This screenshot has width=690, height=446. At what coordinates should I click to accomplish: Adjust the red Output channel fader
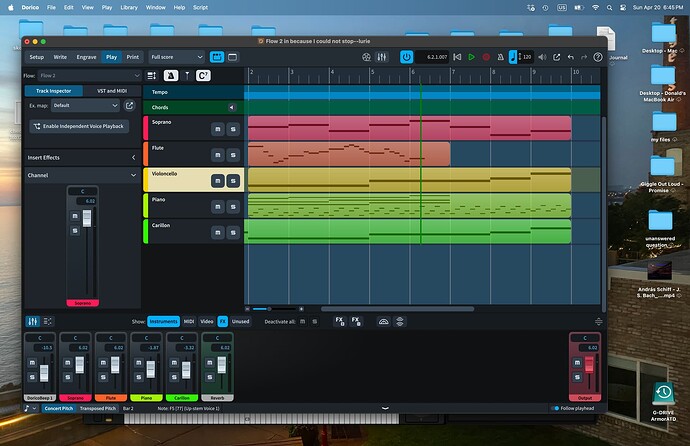pos(589,365)
